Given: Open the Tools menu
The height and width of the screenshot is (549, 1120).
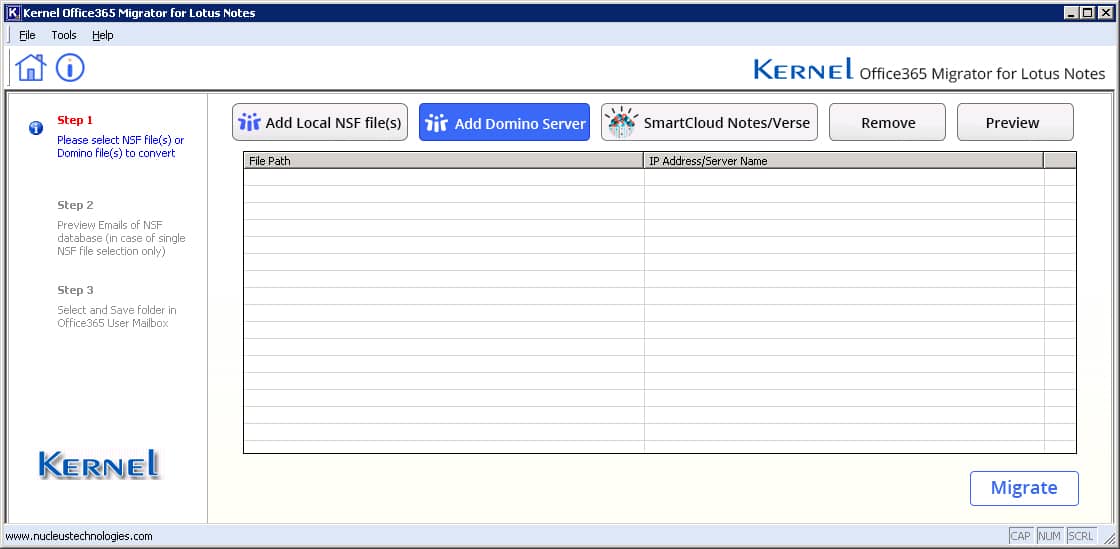Looking at the screenshot, I should [64, 35].
